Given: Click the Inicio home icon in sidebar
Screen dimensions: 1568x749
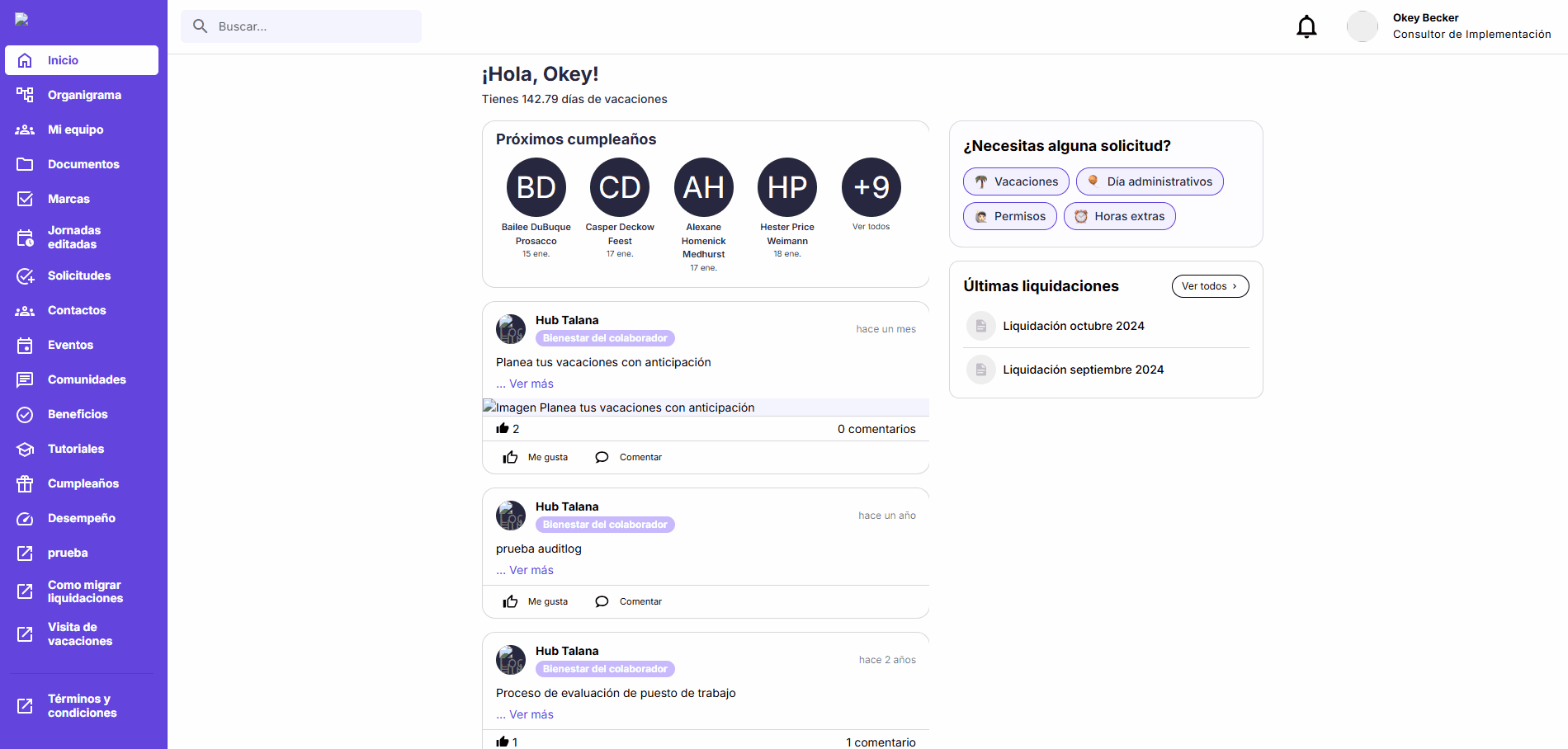Looking at the screenshot, I should (x=25, y=60).
